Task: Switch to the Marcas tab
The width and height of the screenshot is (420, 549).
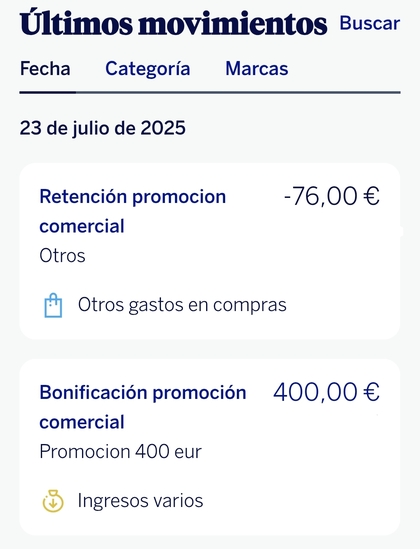Action: pyautogui.click(x=257, y=69)
